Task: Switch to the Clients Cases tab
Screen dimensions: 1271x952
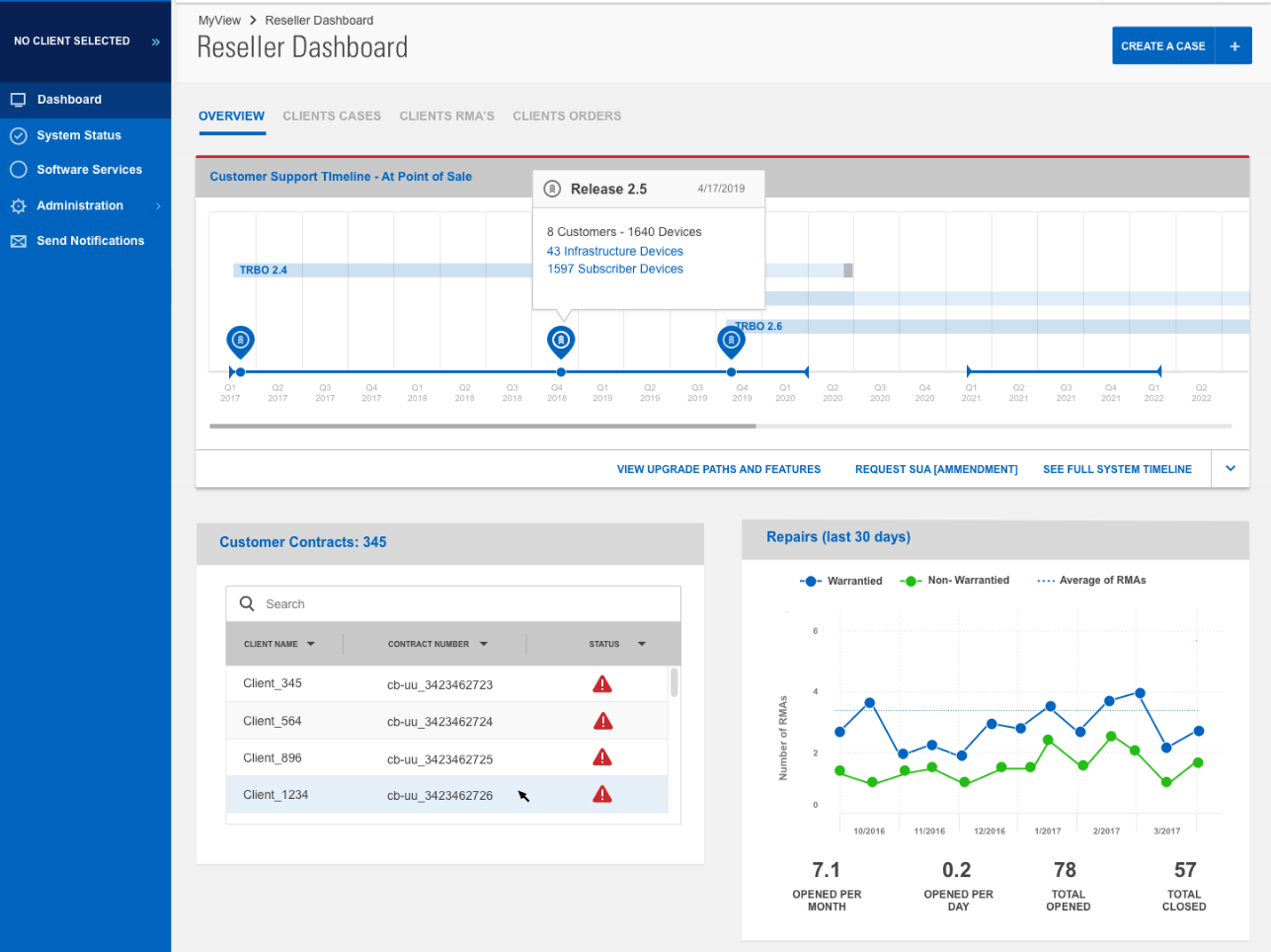Action: pyautogui.click(x=332, y=117)
